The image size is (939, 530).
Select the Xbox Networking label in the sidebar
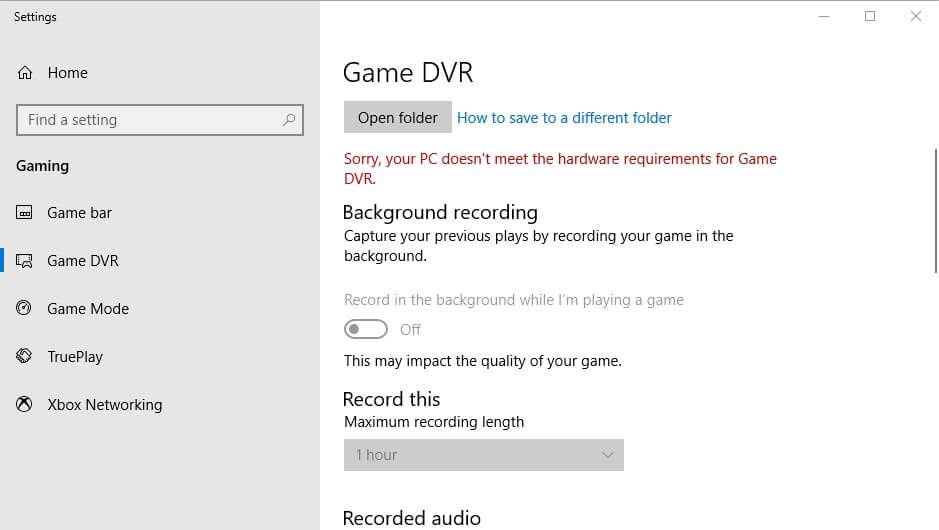[104, 405]
